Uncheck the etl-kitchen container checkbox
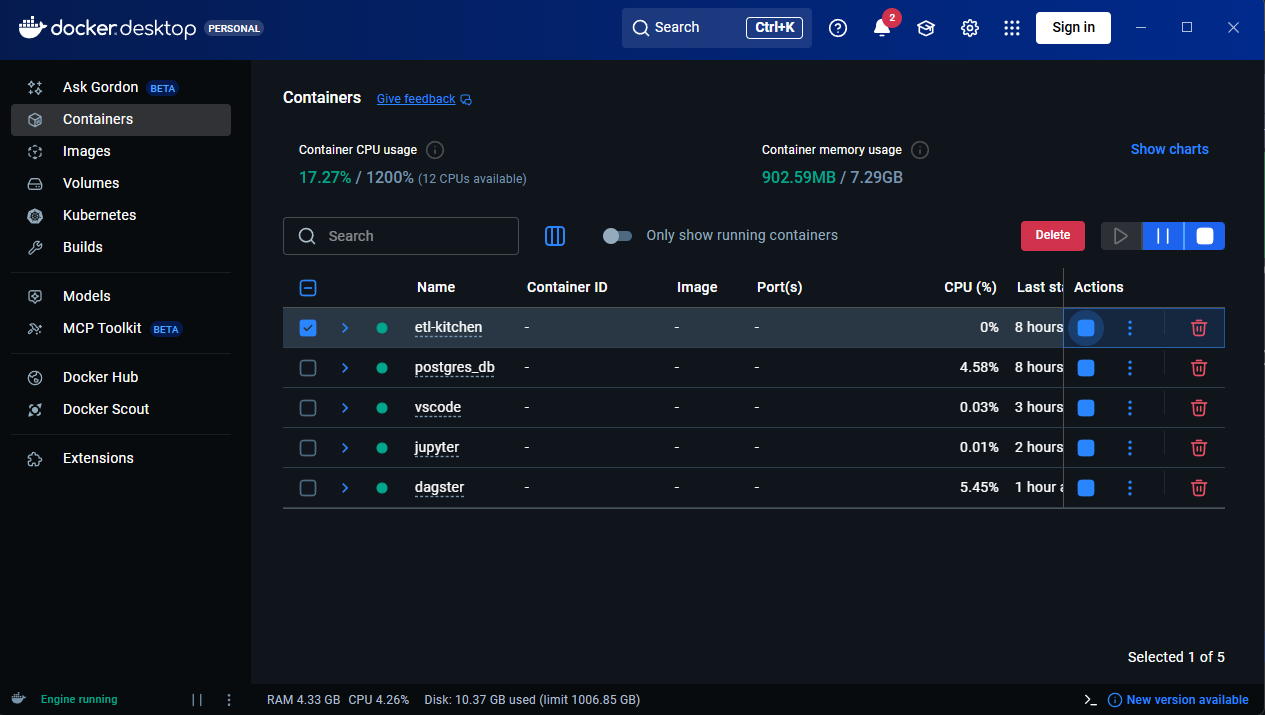 308,328
